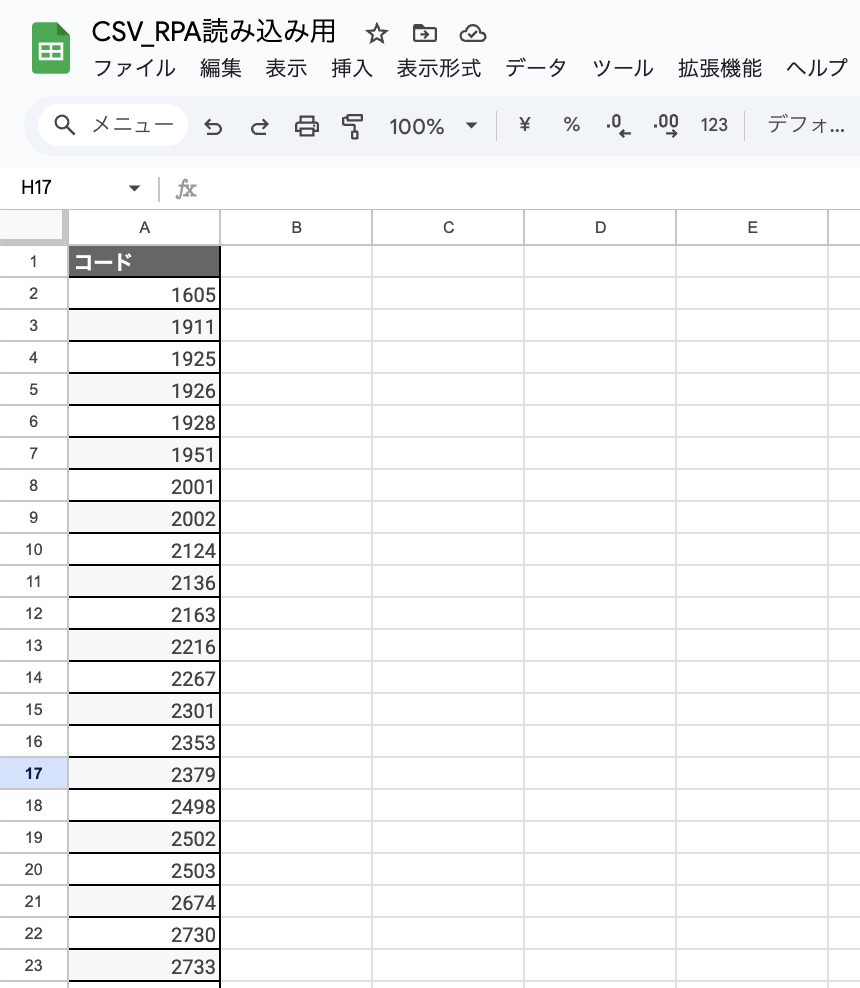Undo the last action
Viewport: 860px width, 988px height.
213,126
